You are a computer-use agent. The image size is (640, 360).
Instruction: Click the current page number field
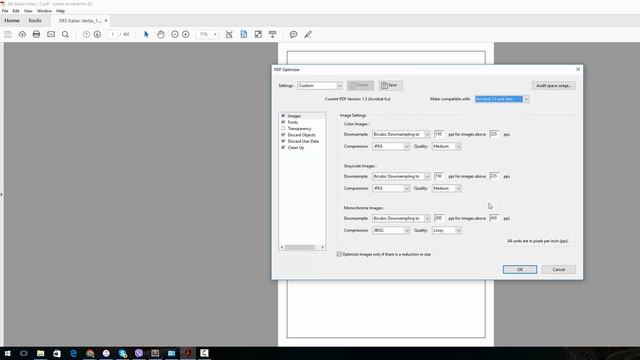coord(113,35)
